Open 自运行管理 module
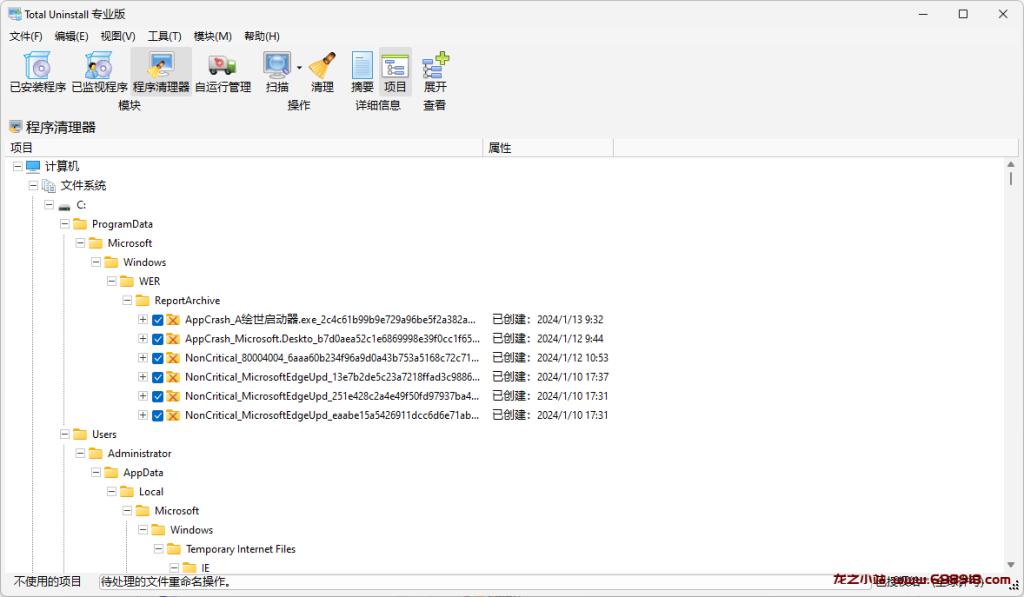This screenshot has height=597, width=1024. click(x=222, y=72)
